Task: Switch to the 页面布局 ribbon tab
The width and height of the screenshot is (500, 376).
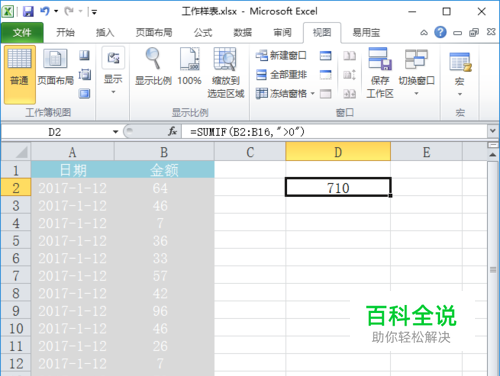Action: [x=154, y=33]
